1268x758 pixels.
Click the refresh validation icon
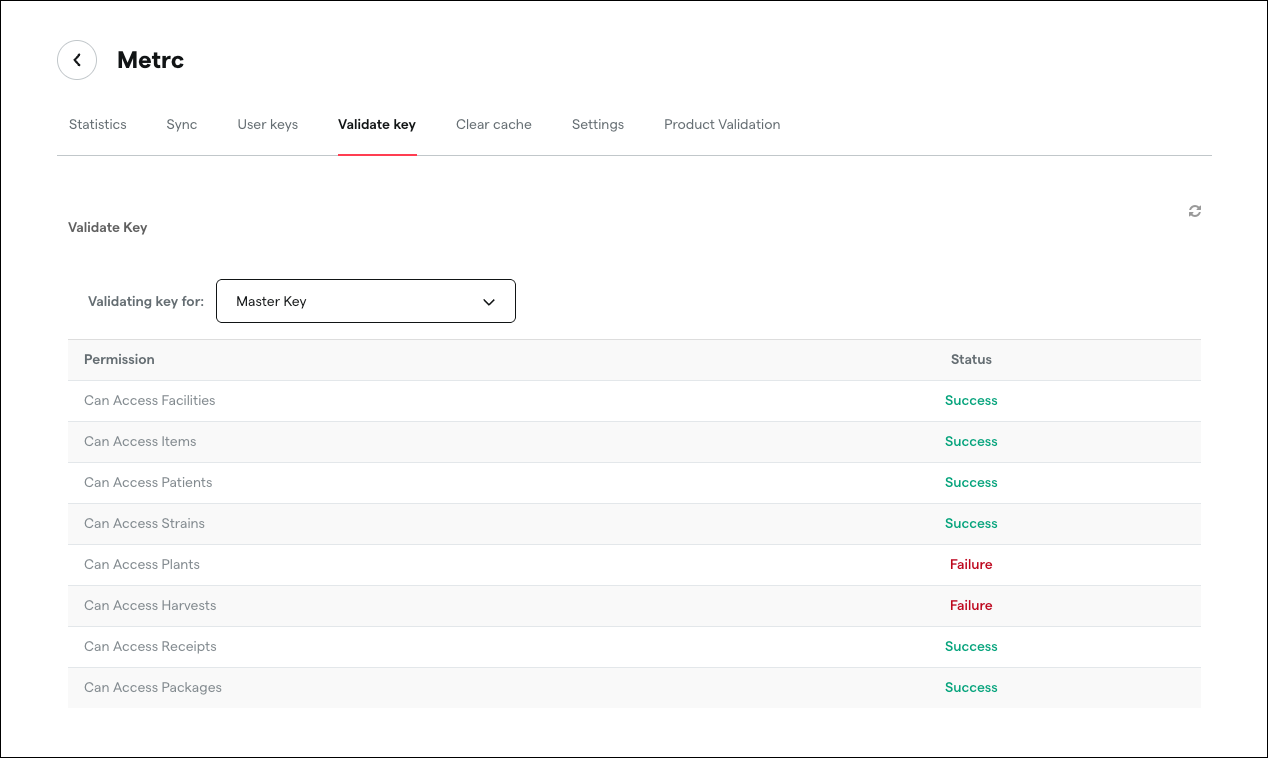click(x=1194, y=211)
